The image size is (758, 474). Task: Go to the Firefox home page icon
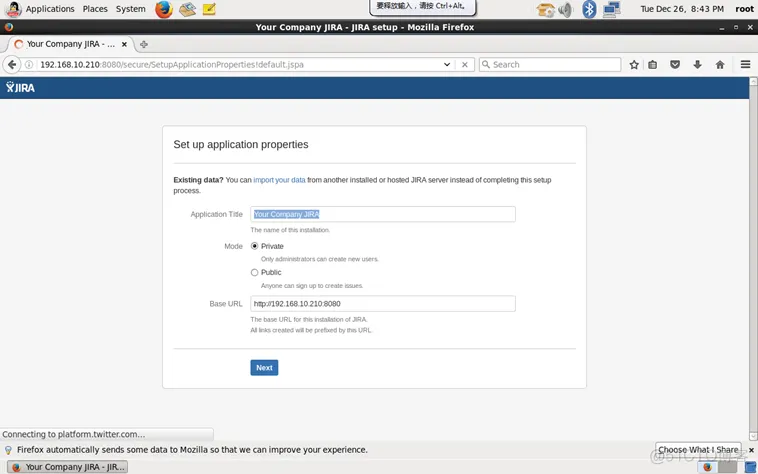click(x=720, y=64)
